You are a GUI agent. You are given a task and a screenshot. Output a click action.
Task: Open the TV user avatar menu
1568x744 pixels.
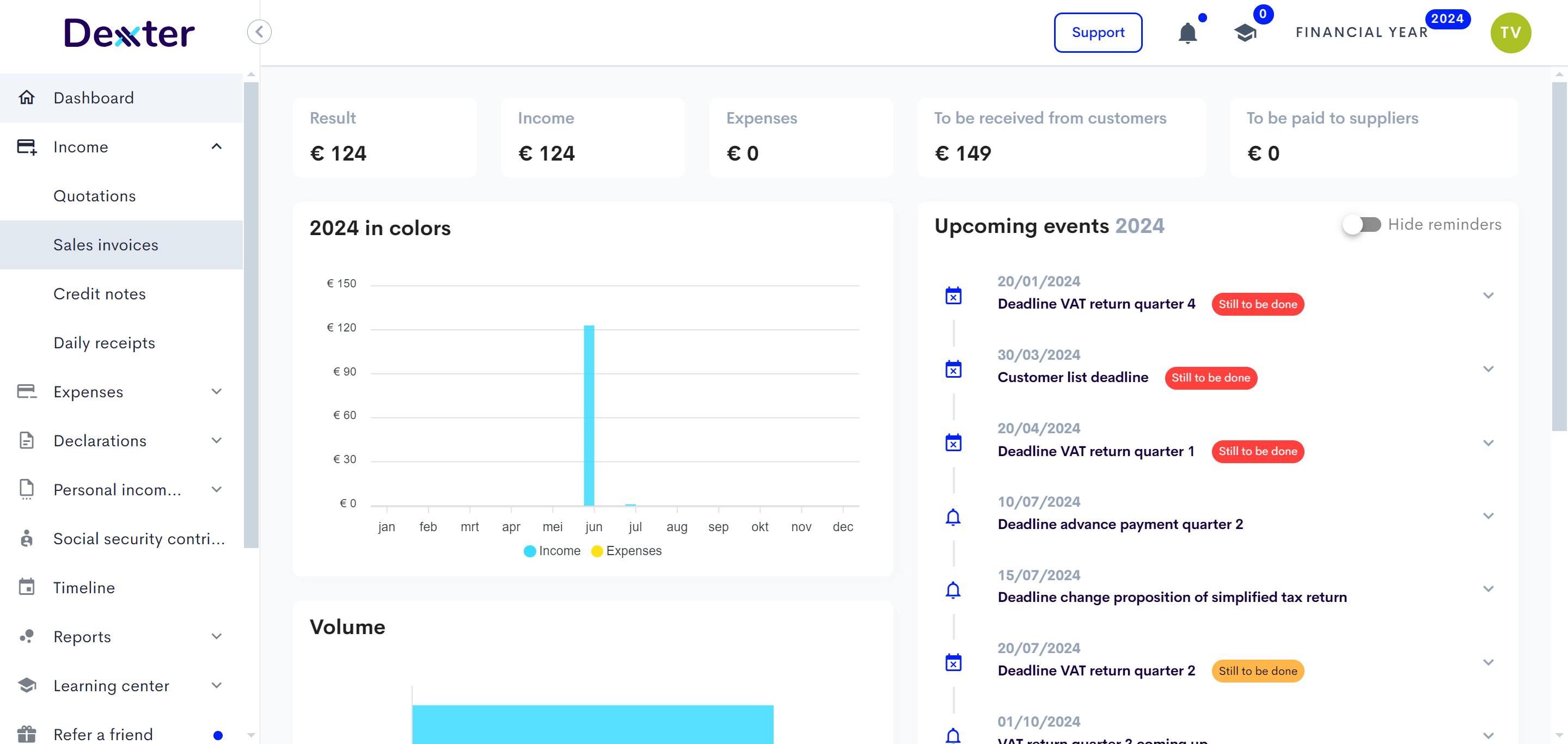coord(1510,33)
